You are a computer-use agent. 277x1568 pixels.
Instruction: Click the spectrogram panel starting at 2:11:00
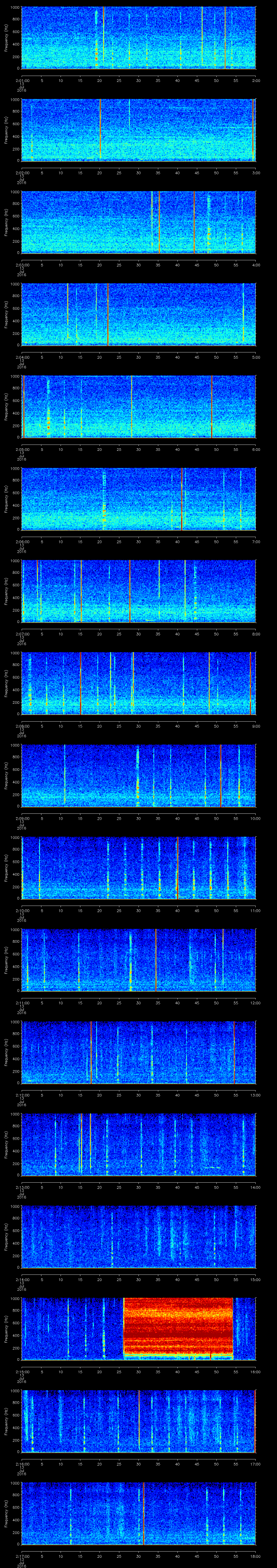(x=139, y=960)
